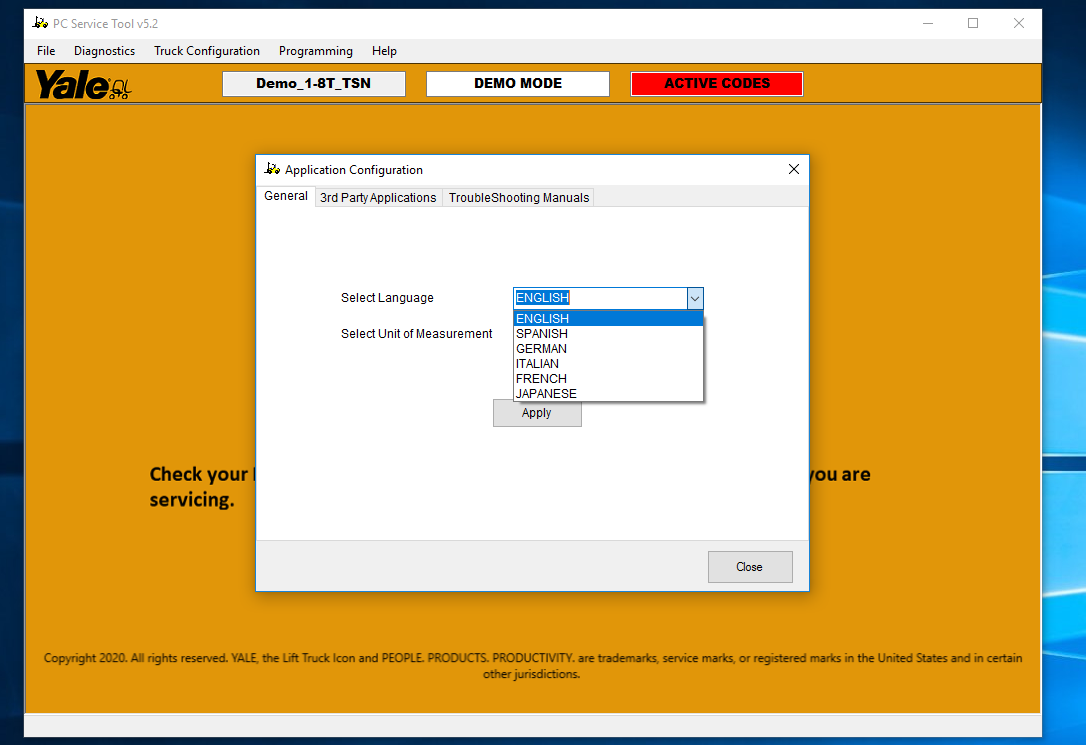This screenshot has width=1086, height=745.
Task: Click the Yale logo
Action: coord(80,85)
